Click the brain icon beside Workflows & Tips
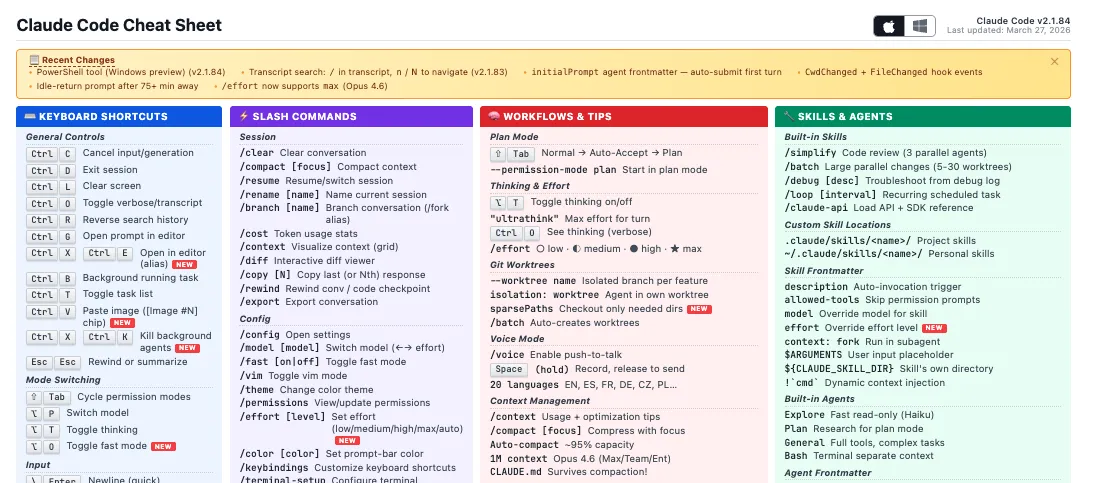This screenshot has height=483, width=1107. click(494, 117)
